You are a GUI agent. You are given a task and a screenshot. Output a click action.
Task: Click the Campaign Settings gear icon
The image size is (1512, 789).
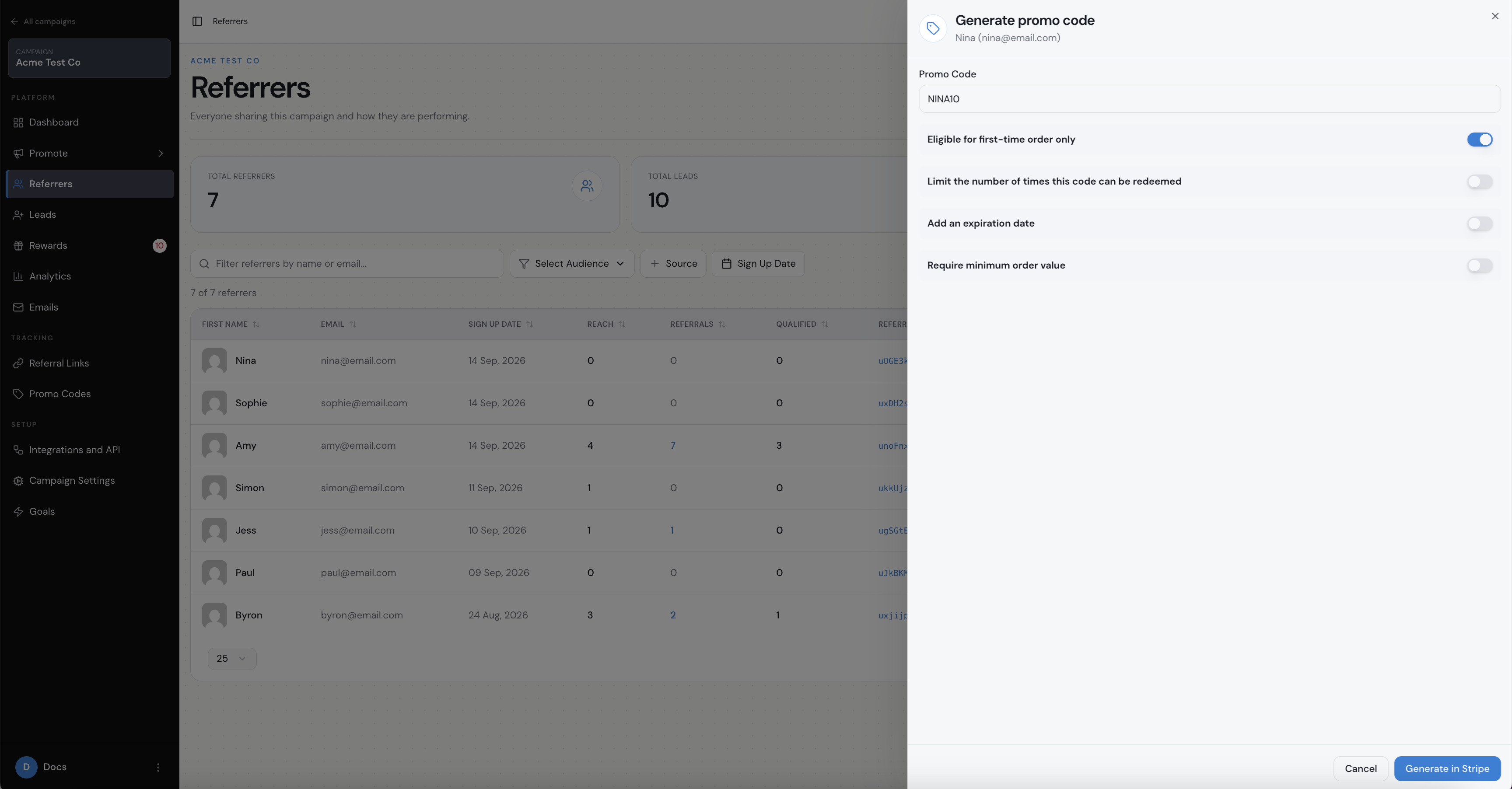[18, 480]
